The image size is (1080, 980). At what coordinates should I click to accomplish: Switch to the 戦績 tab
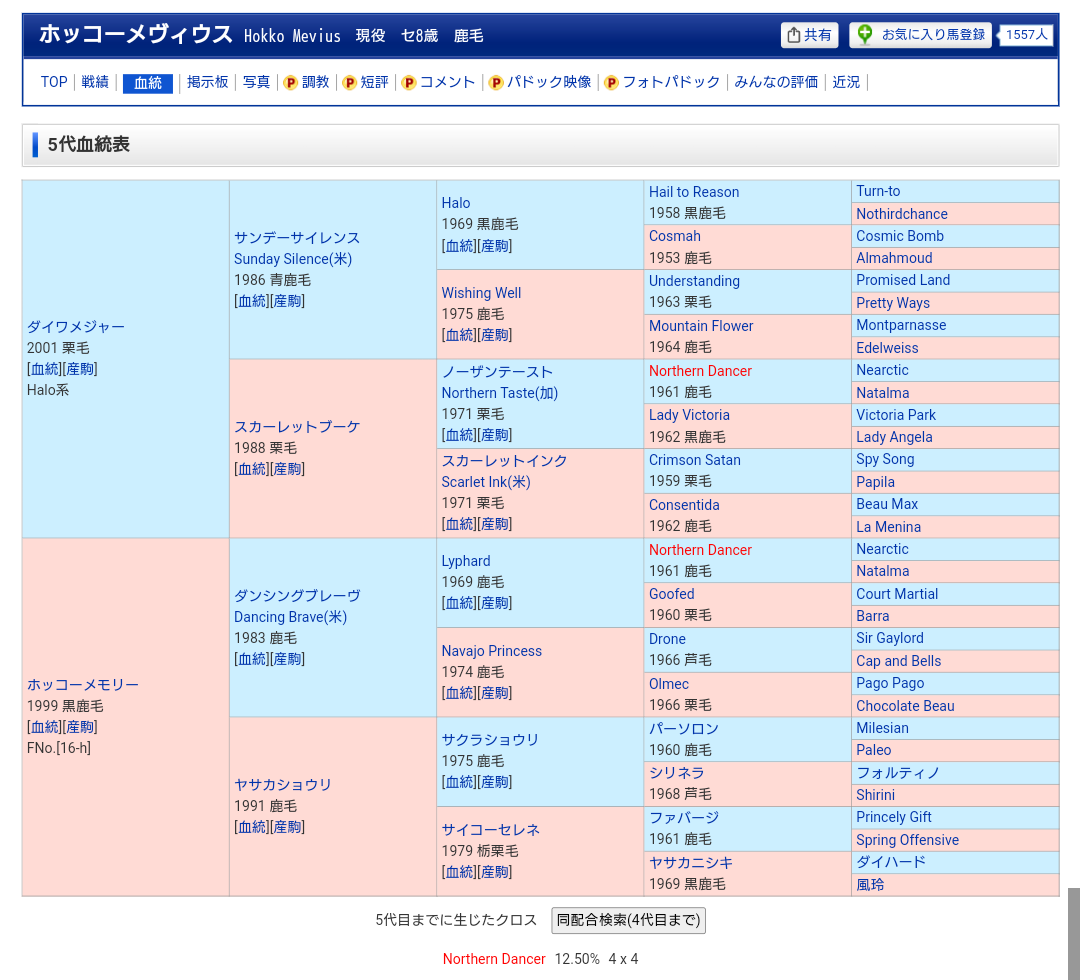pos(95,82)
